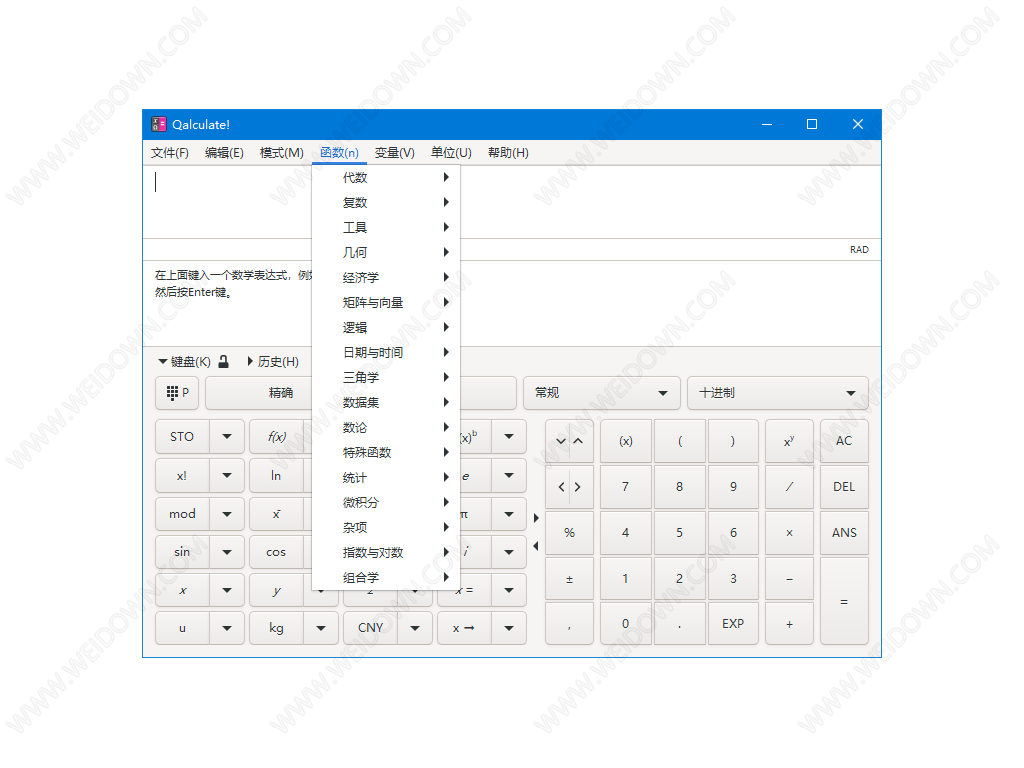Open dropdown arrow beside u button
Image resolution: width=1024 pixels, height=768 pixels.
227,628
